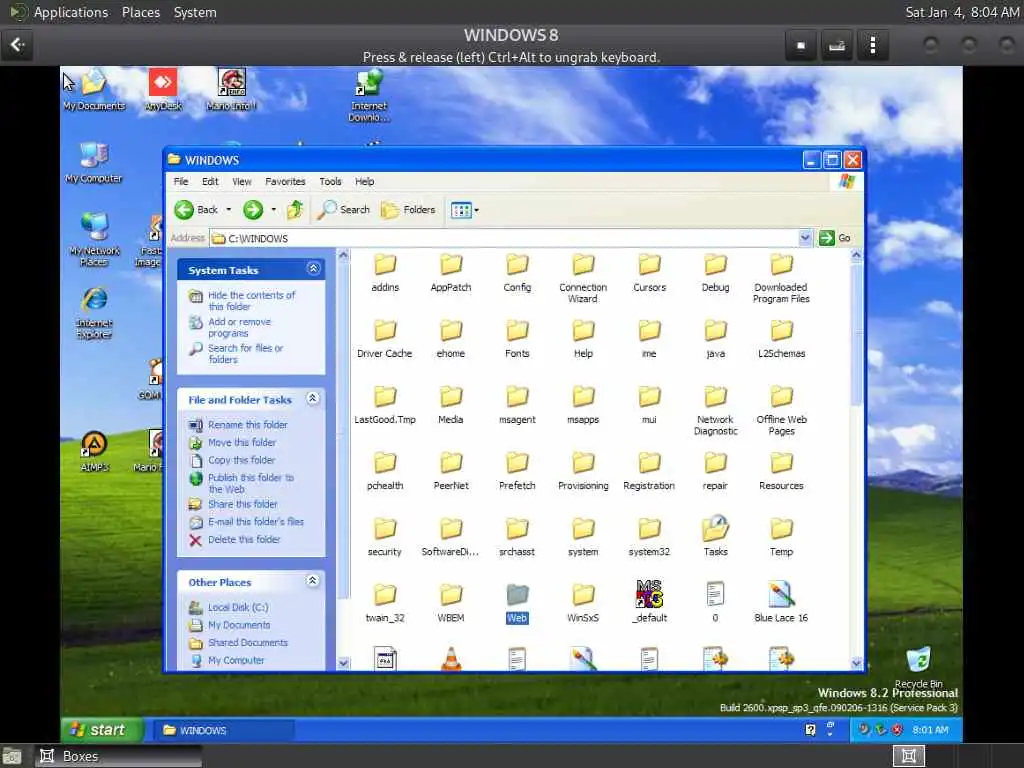The width and height of the screenshot is (1024, 768).
Task: Open the Recycle Bin desktop icon
Action: (918, 666)
